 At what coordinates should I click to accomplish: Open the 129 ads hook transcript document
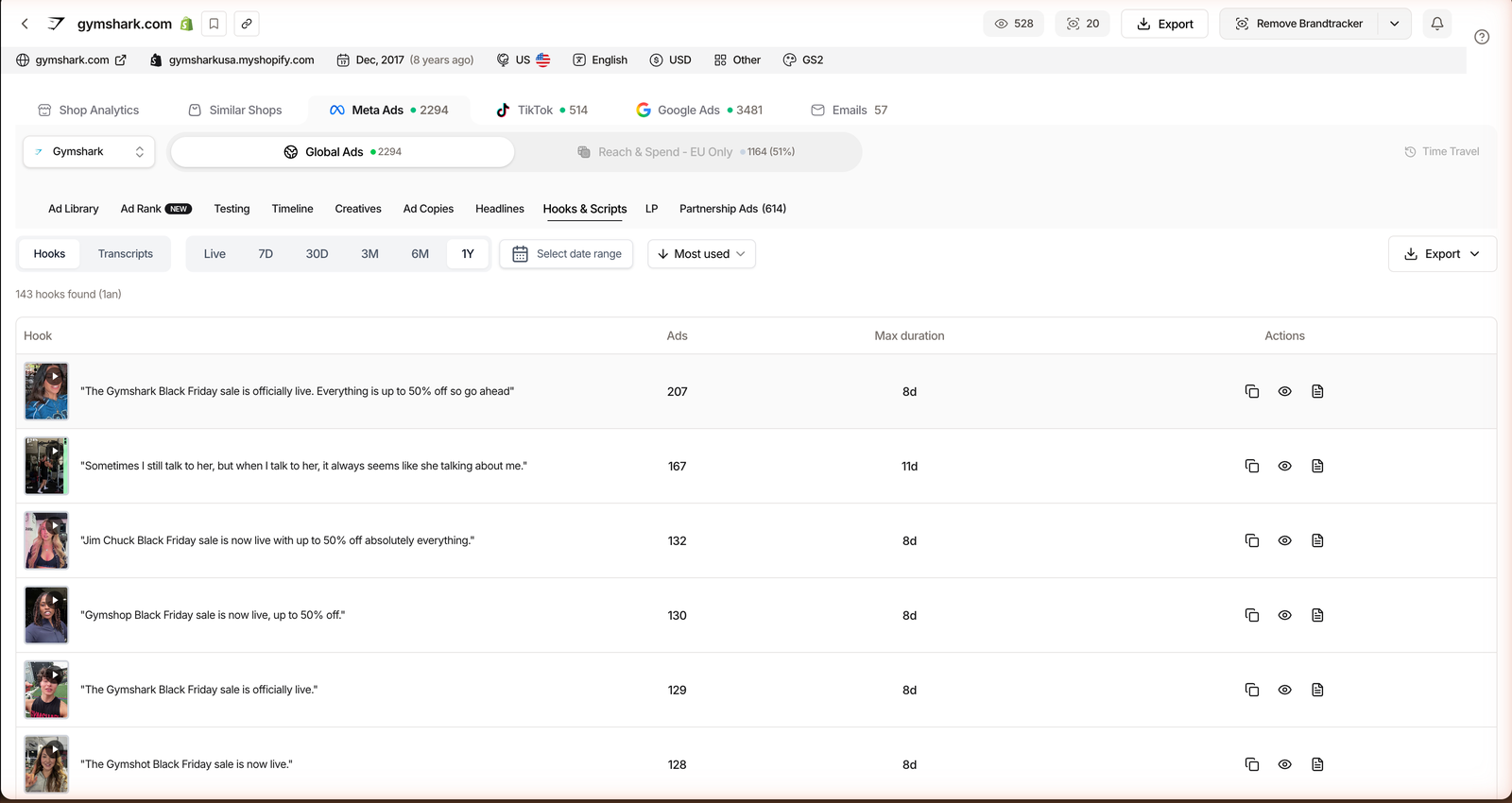1317,690
